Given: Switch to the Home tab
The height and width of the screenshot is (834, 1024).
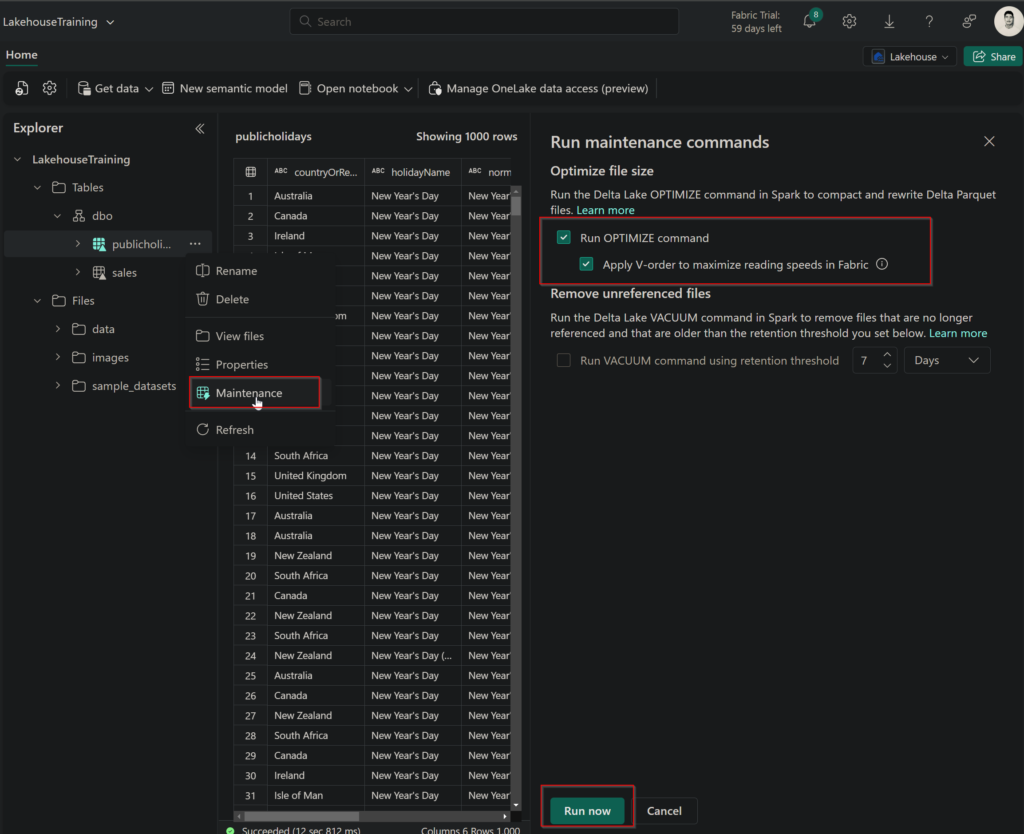Looking at the screenshot, I should [x=22, y=55].
